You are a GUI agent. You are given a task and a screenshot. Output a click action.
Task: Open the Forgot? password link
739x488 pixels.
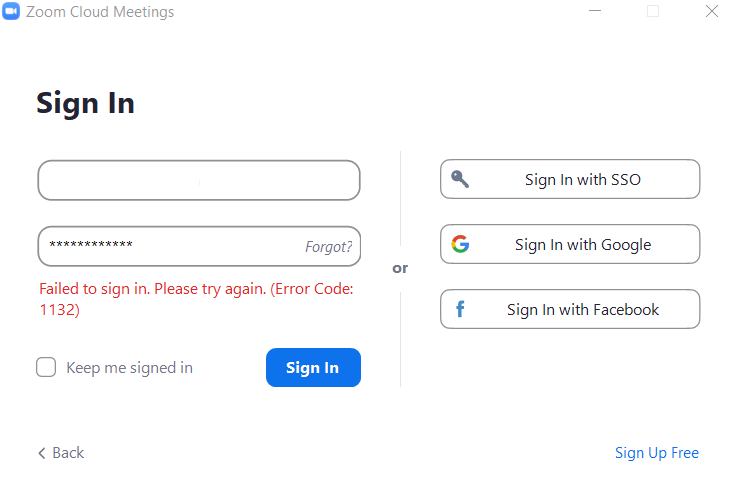pos(328,247)
